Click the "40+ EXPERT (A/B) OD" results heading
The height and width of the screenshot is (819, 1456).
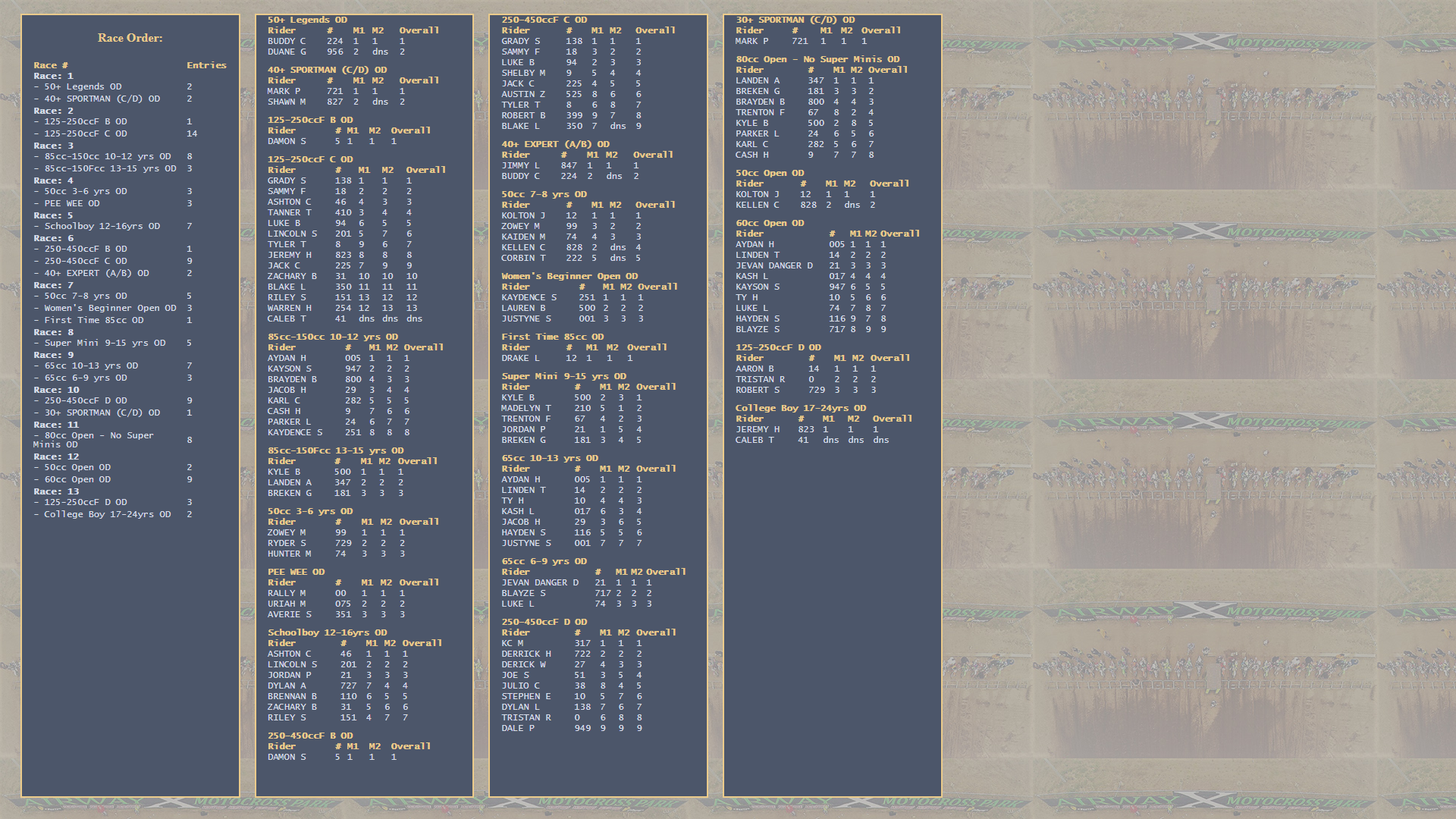click(555, 144)
